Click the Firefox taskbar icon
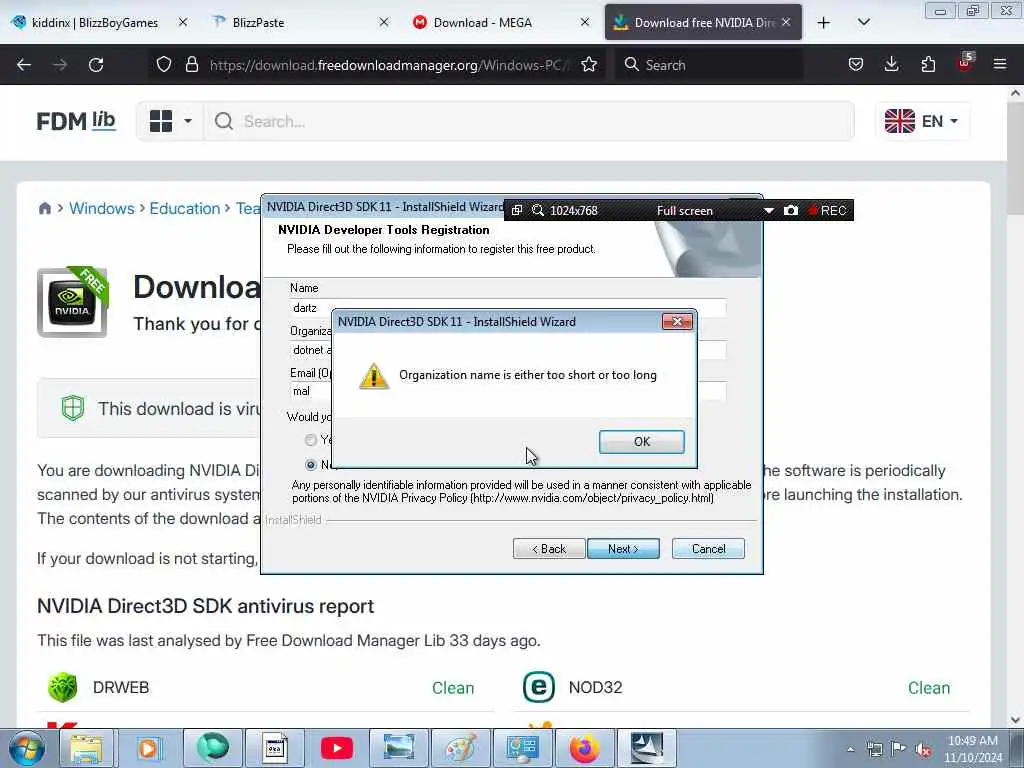The image size is (1024, 768). tap(584, 748)
